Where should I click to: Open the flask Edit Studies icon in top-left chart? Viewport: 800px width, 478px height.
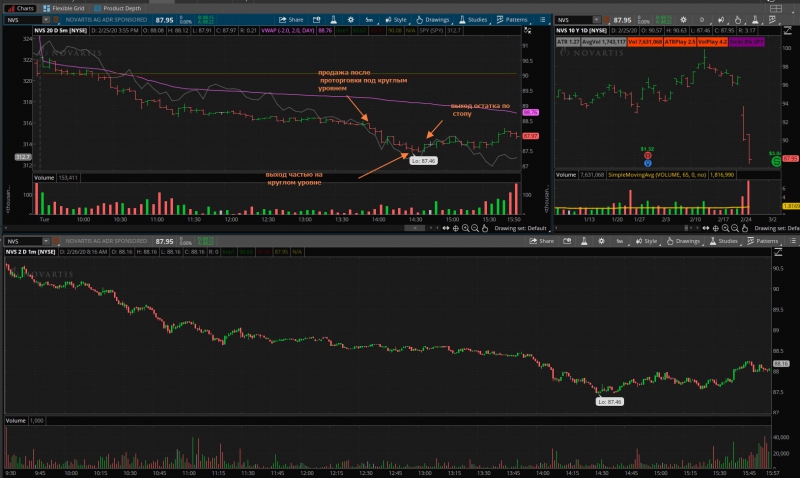[334, 20]
